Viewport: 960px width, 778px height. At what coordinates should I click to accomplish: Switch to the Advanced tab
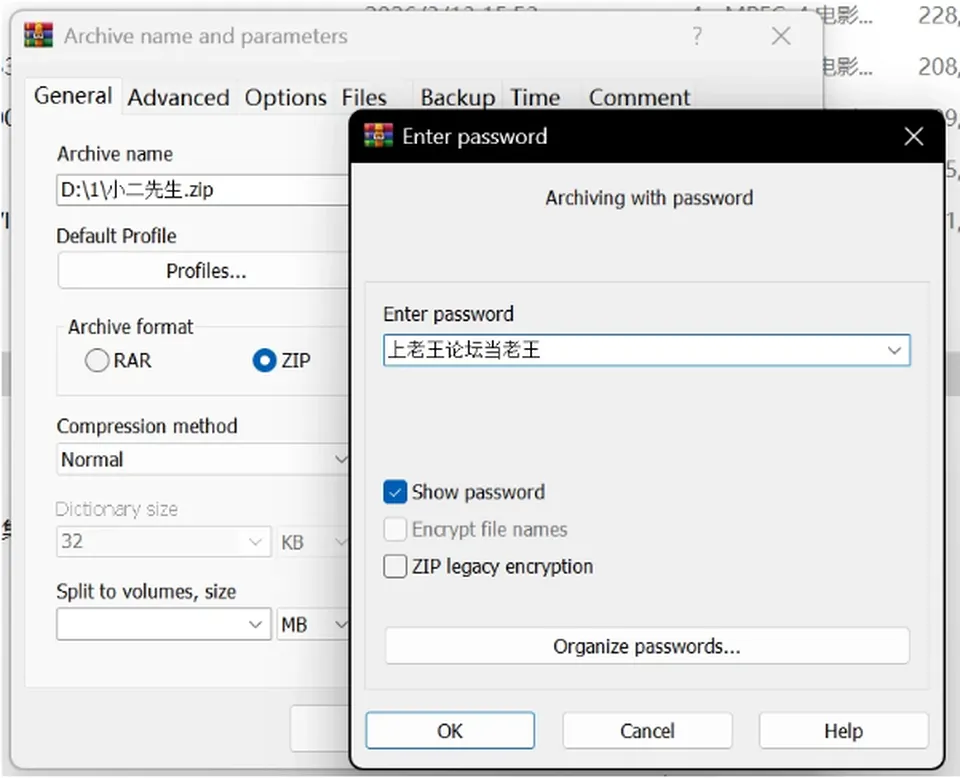pyautogui.click(x=178, y=98)
